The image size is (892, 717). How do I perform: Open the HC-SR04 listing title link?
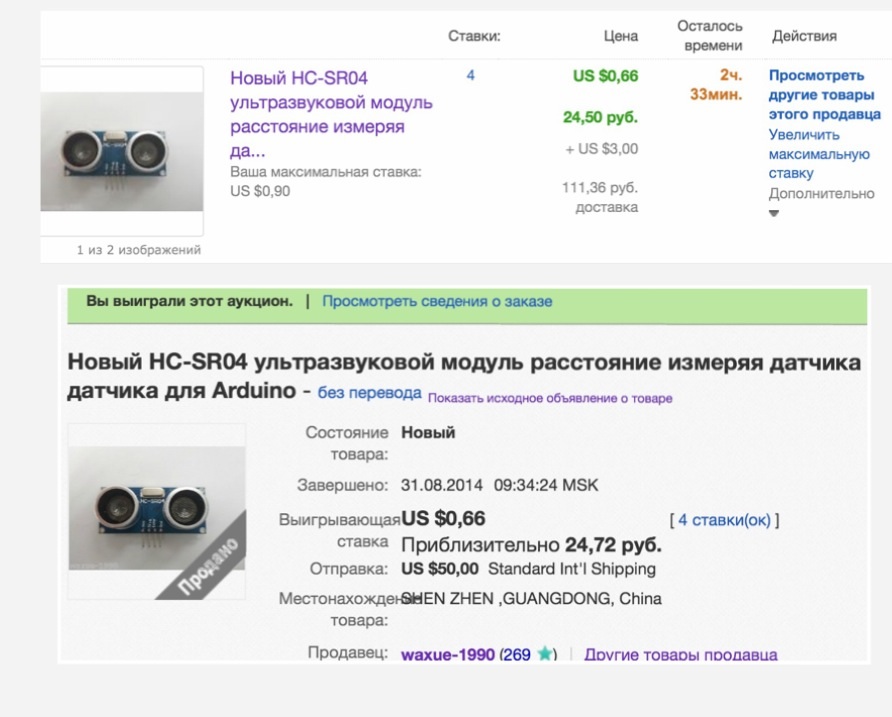pos(331,114)
